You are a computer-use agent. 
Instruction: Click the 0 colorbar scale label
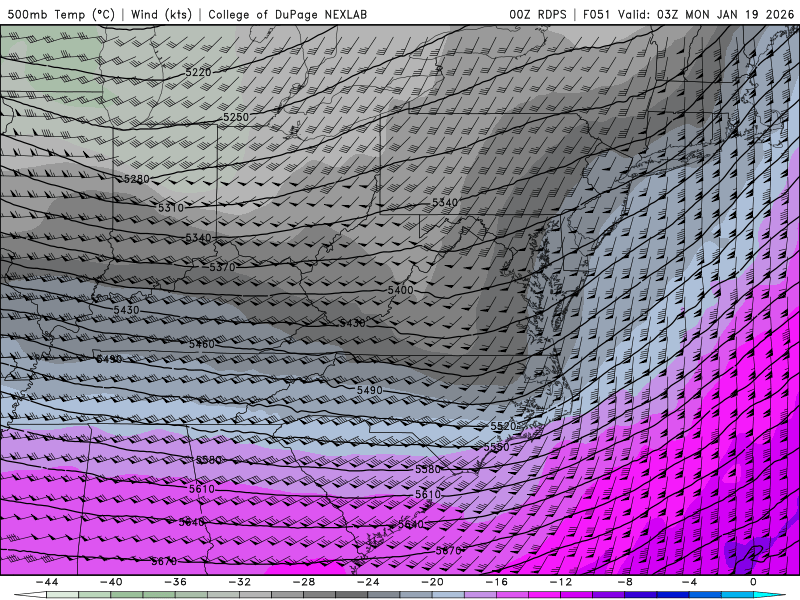coord(754,582)
